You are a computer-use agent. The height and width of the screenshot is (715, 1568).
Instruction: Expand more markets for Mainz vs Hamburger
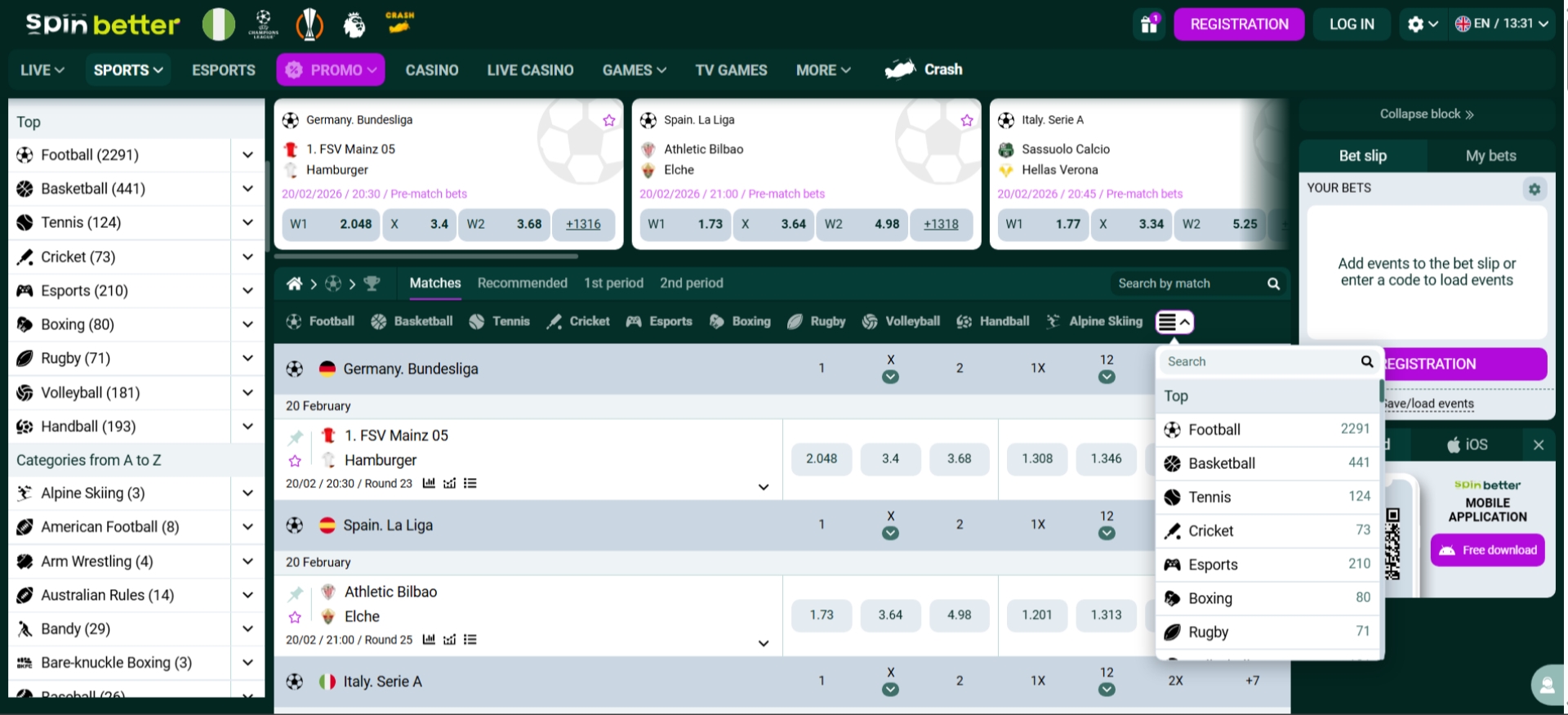click(x=764, y=487)
